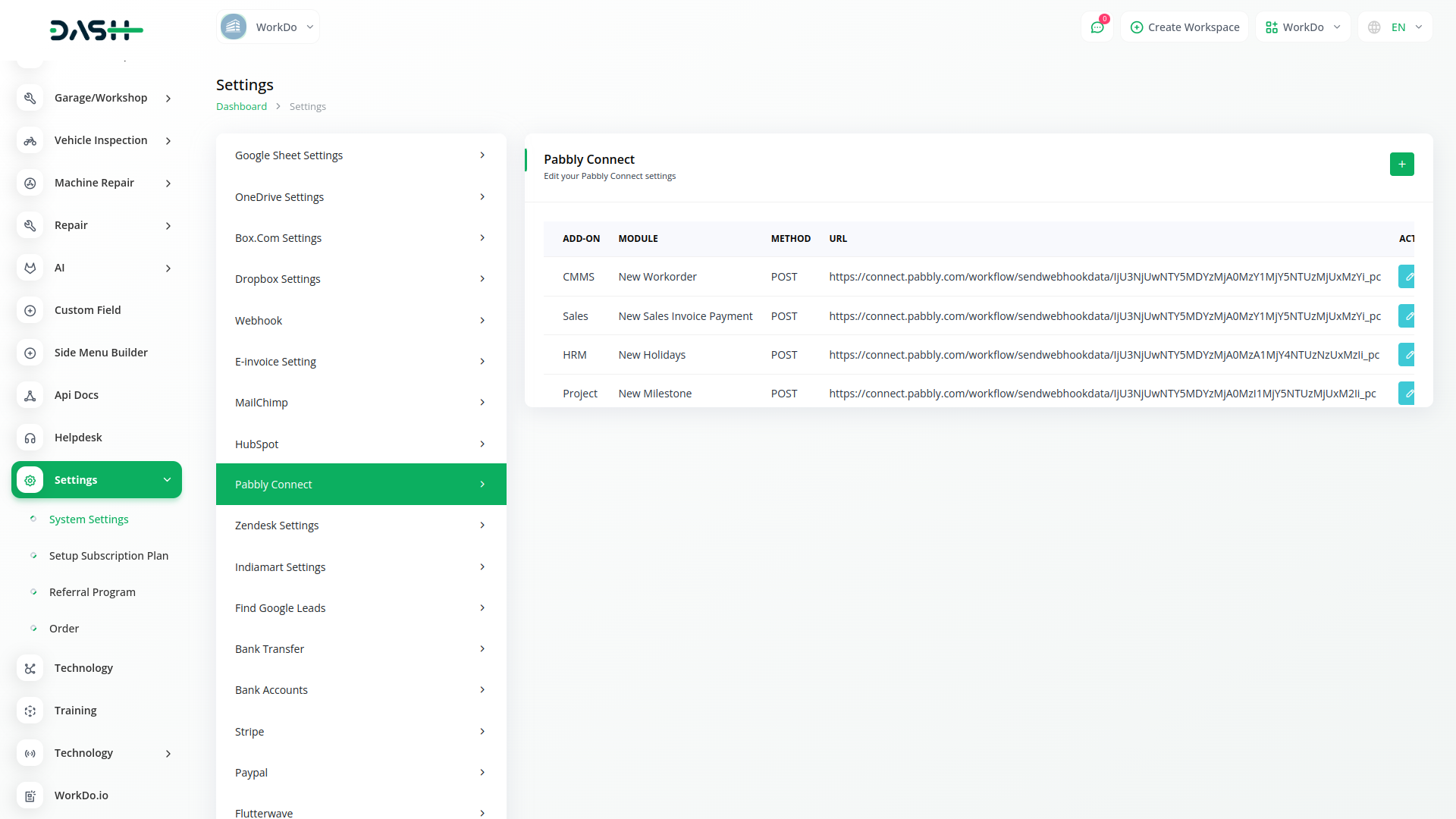The height and width of the screenshot is (819, 1456).
Task: Open Setup Subscription Plan submenu item
Action: tap(108, 556)
